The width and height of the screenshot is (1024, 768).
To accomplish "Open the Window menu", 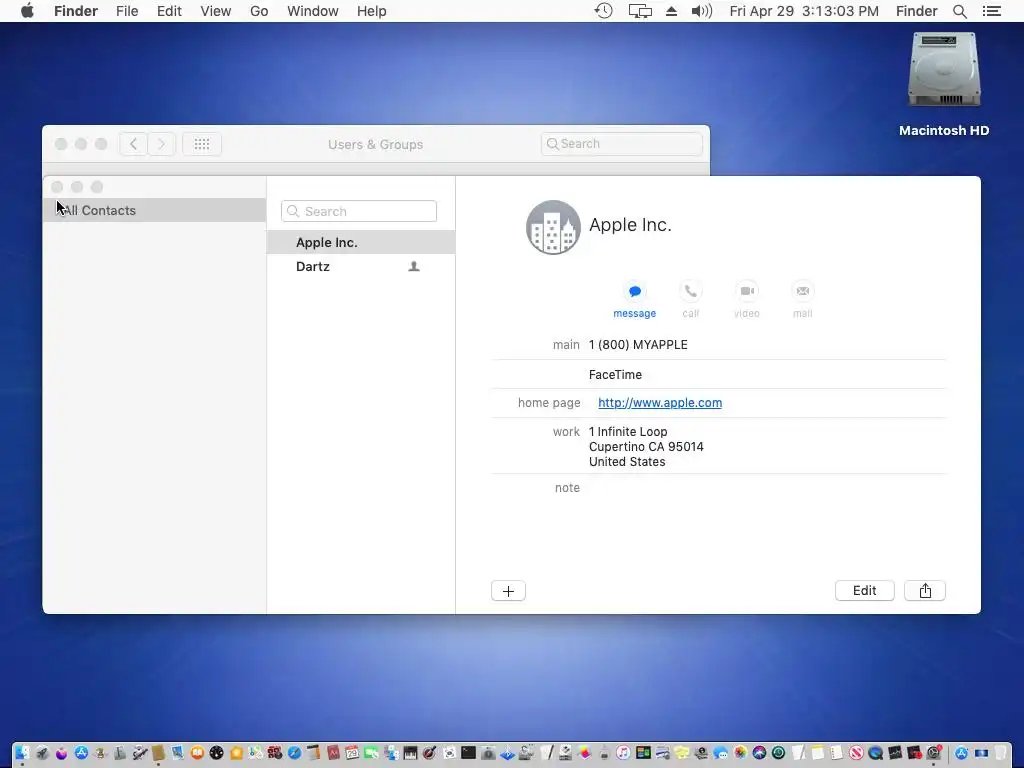I will coord(313,11).
